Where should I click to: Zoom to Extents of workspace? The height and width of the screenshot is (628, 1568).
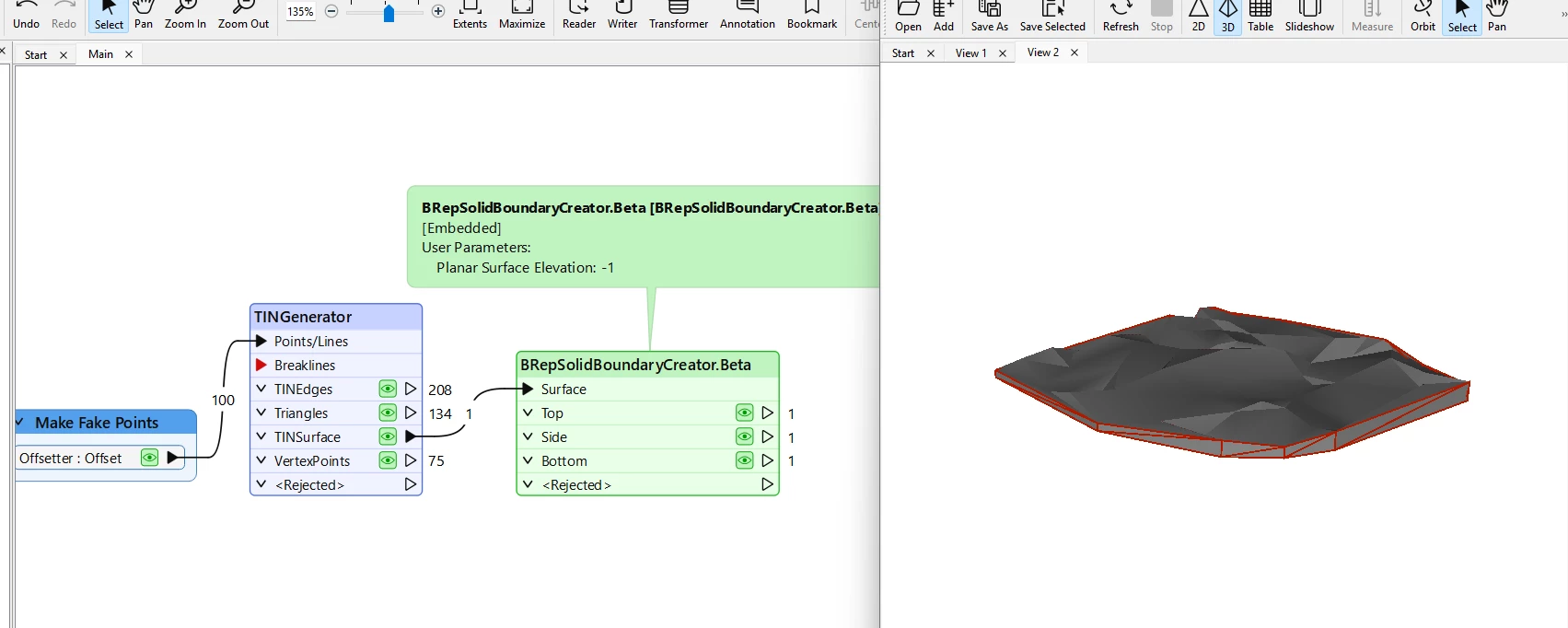[470, 16]
